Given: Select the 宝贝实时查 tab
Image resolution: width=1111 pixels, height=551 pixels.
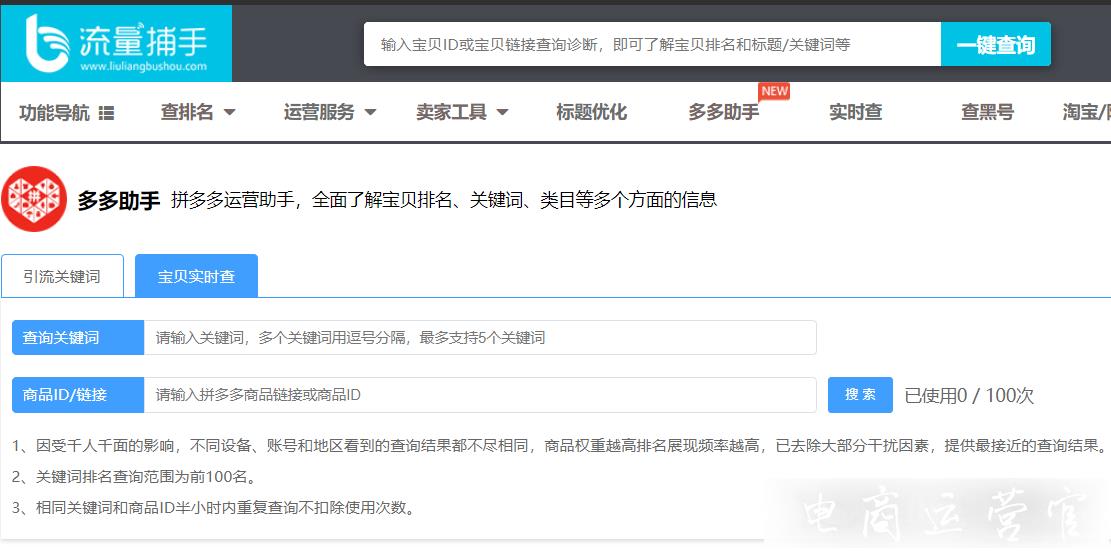Looking at the screenshot, I should (x=196, y=276).
